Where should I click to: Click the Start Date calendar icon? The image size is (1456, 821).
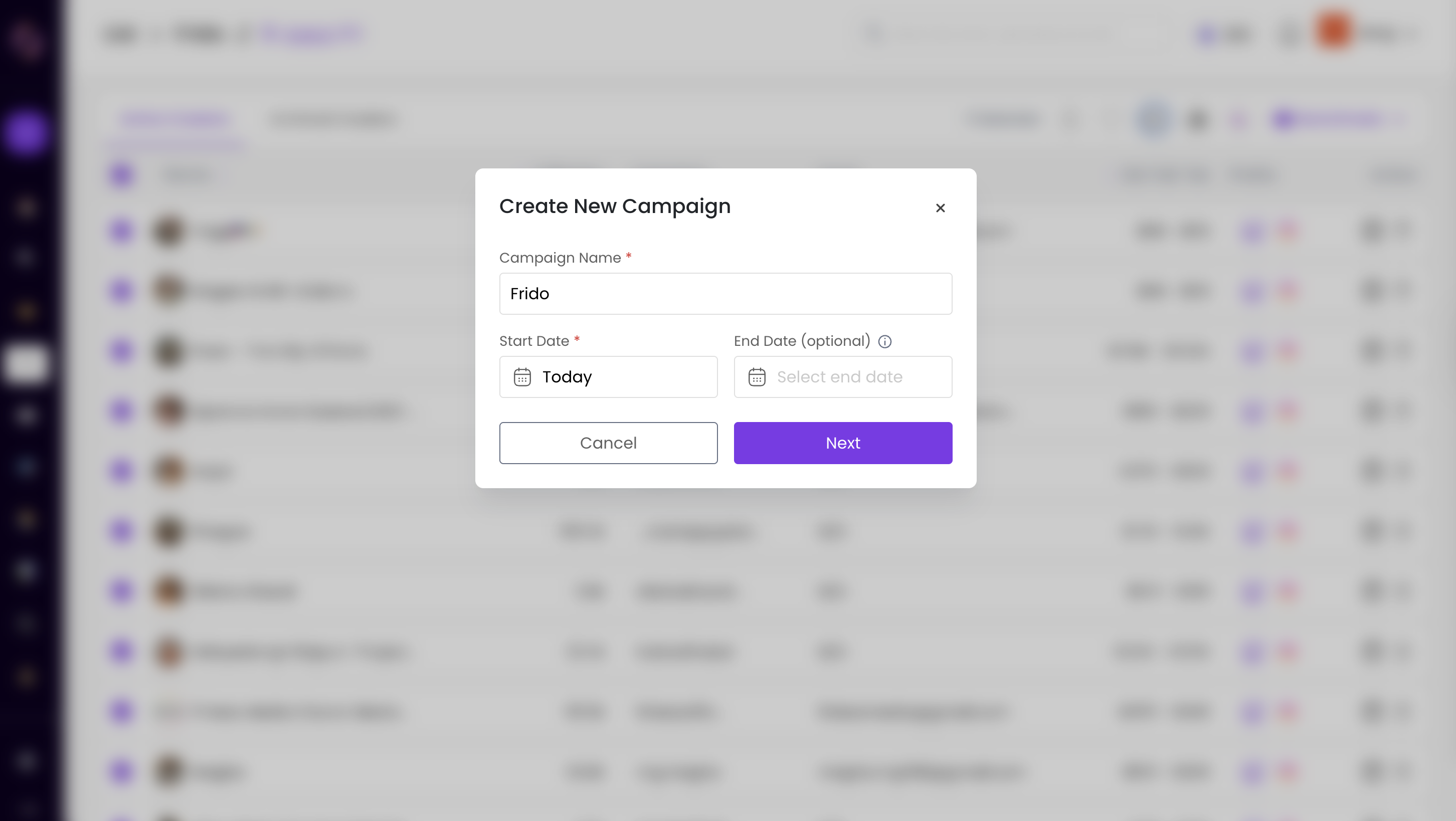(522, 377)
